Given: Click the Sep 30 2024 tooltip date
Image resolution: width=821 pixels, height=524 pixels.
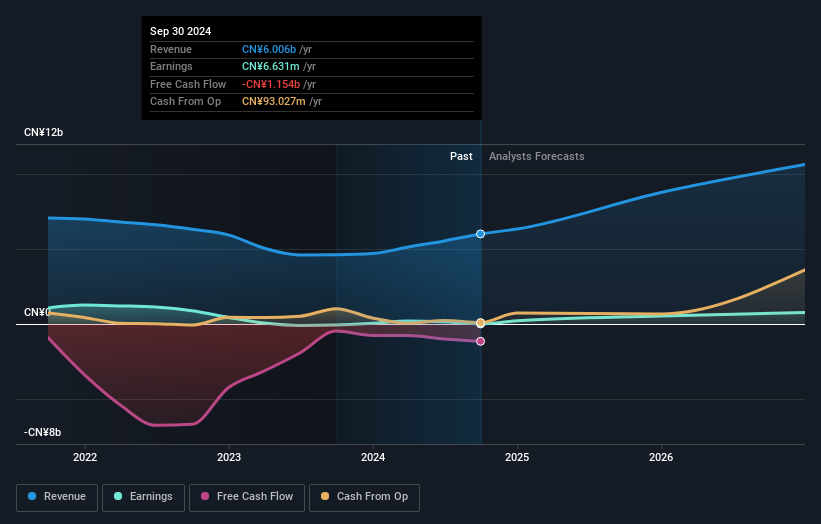Looking at the screenshot, I should (181, 31).
